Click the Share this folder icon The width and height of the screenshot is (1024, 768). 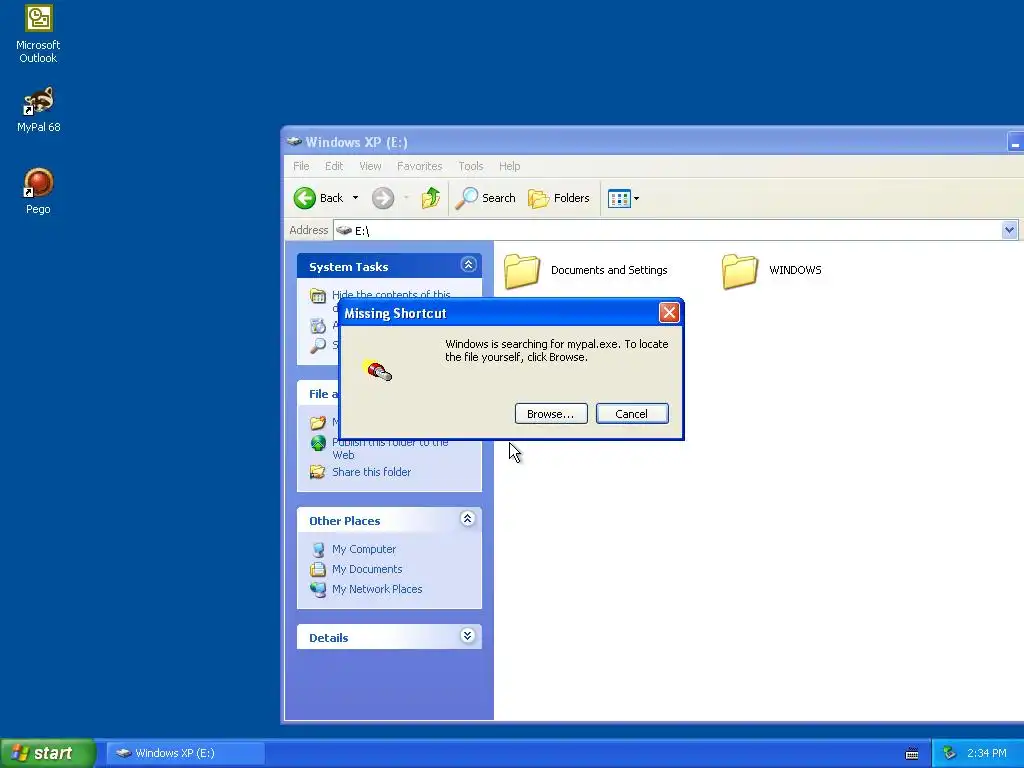click(317, 472)
